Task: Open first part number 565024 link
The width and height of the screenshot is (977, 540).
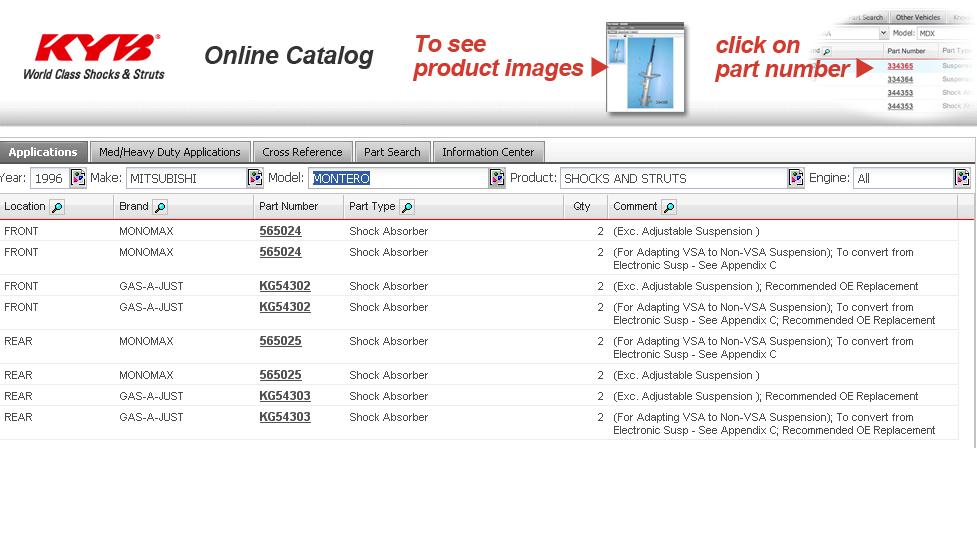Action: click(x=280, y=231)
